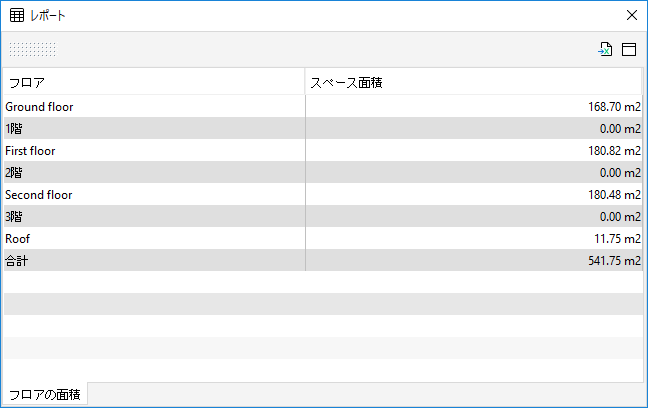Close the レポート window
Image resolution: width=648 pixels, height=408 pixels.
click(631, 15)
